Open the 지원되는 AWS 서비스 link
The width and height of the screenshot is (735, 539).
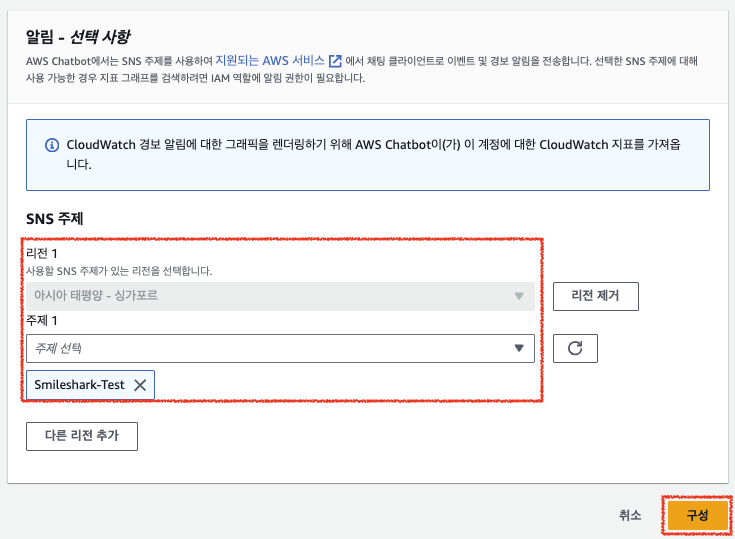click(x=270, y=62)
